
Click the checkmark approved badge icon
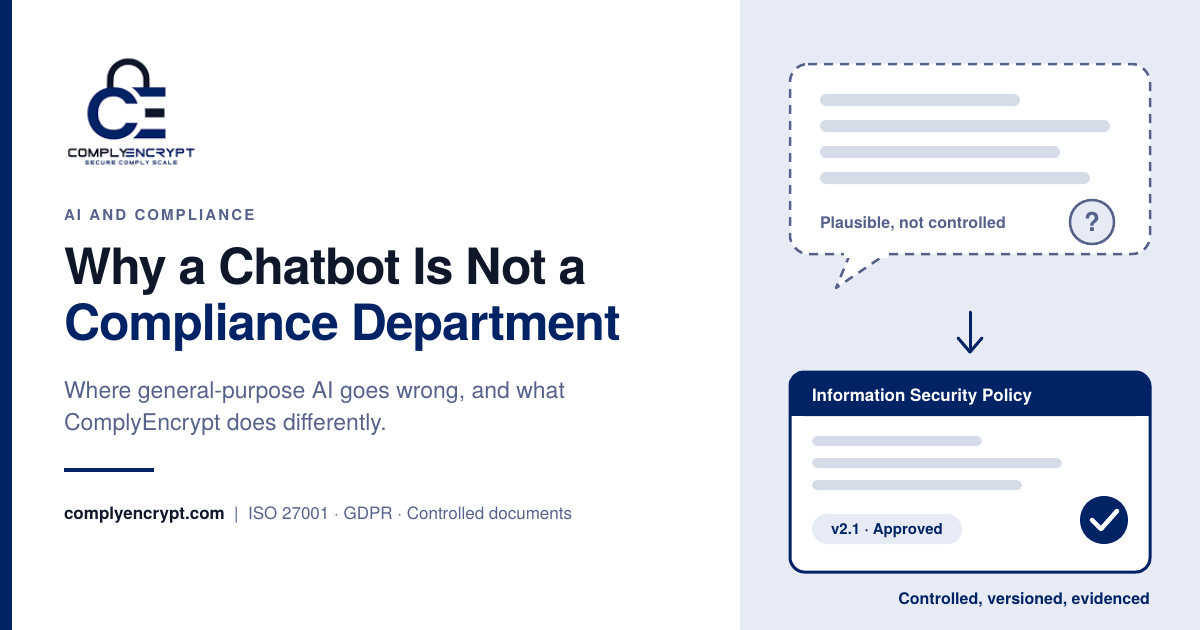(x=1104, y=520)
